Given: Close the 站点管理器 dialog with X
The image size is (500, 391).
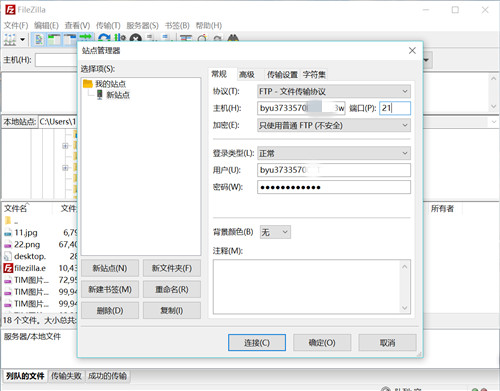Looking at the screenshot, I should (412, 50).
